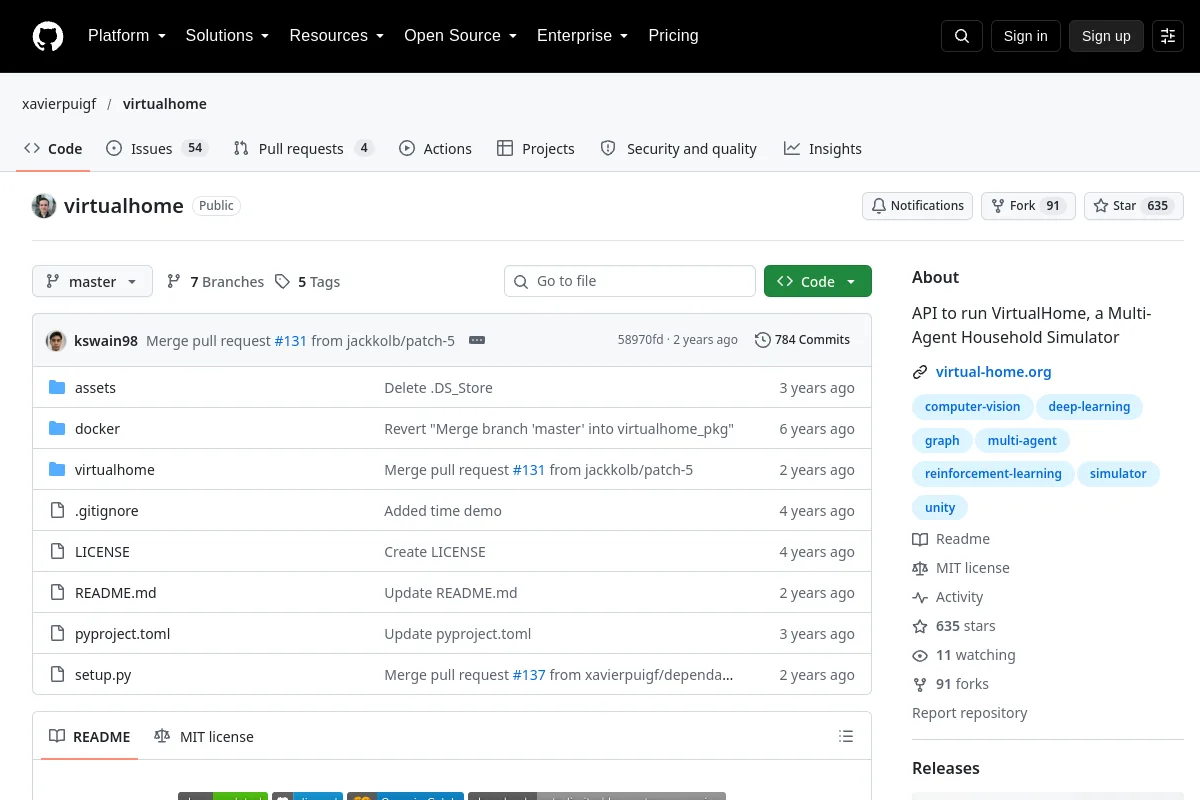Go to the GitHub homepage logo
1200x800 pixels.
tap(48, 36)
